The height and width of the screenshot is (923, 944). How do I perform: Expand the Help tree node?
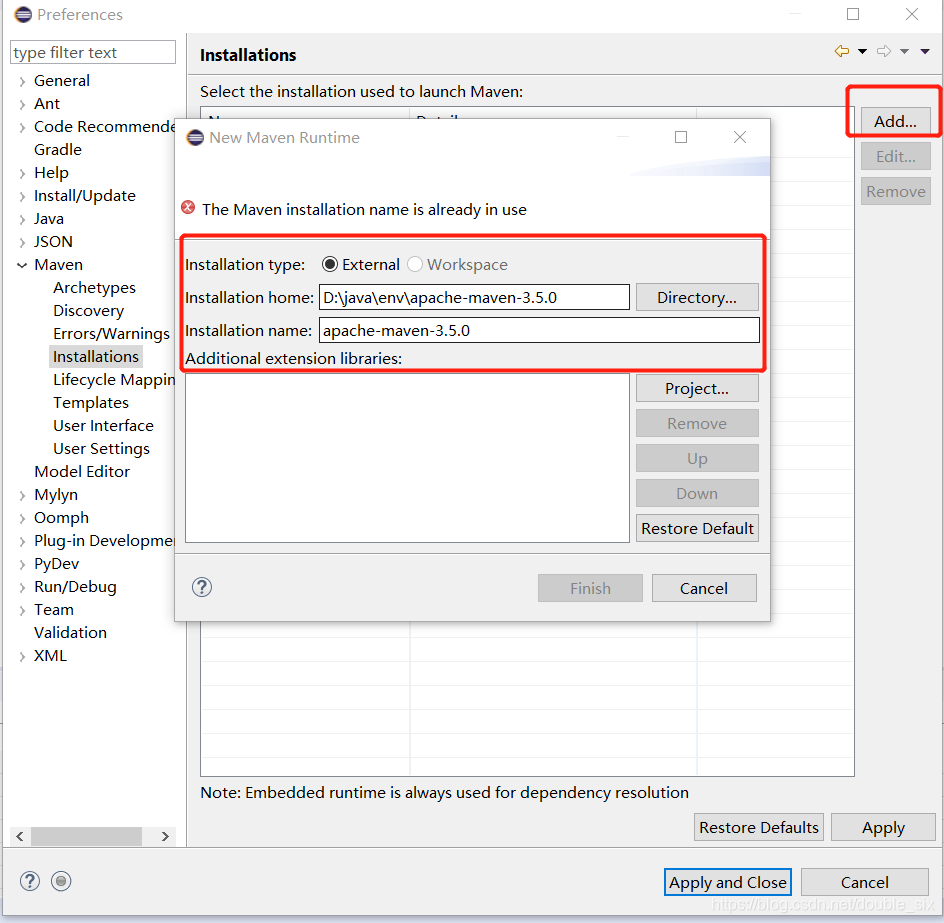(x=22, y=173)
